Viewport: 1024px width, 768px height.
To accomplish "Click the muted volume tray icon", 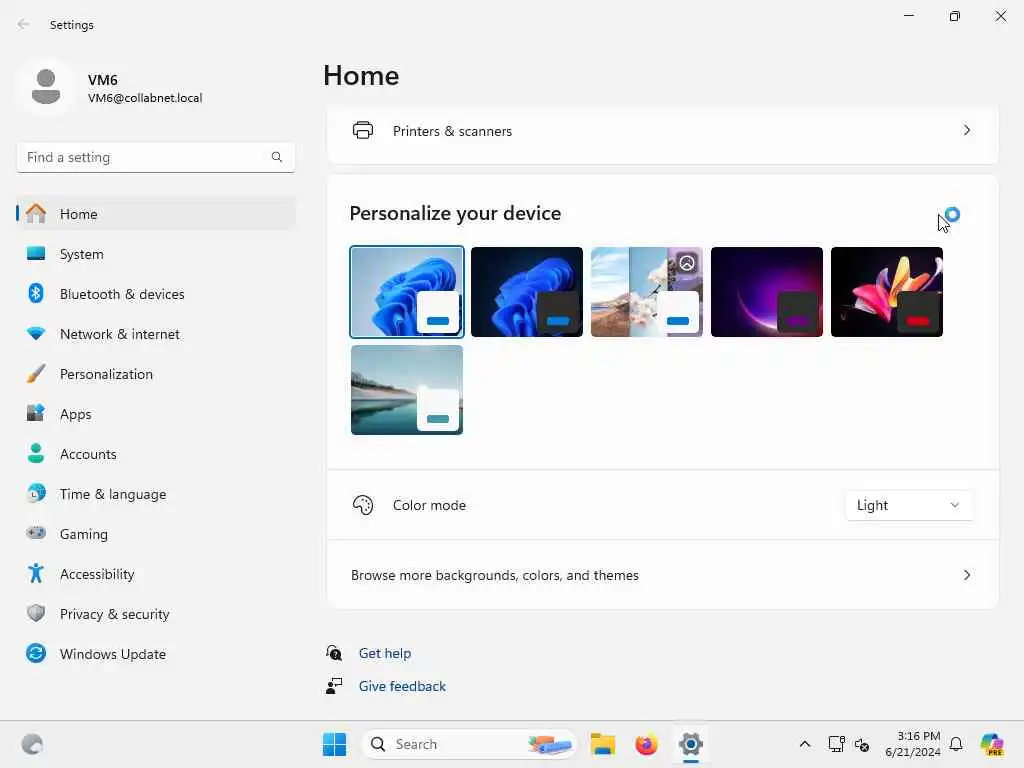I will pyautogui.click(x=862, y=744).
